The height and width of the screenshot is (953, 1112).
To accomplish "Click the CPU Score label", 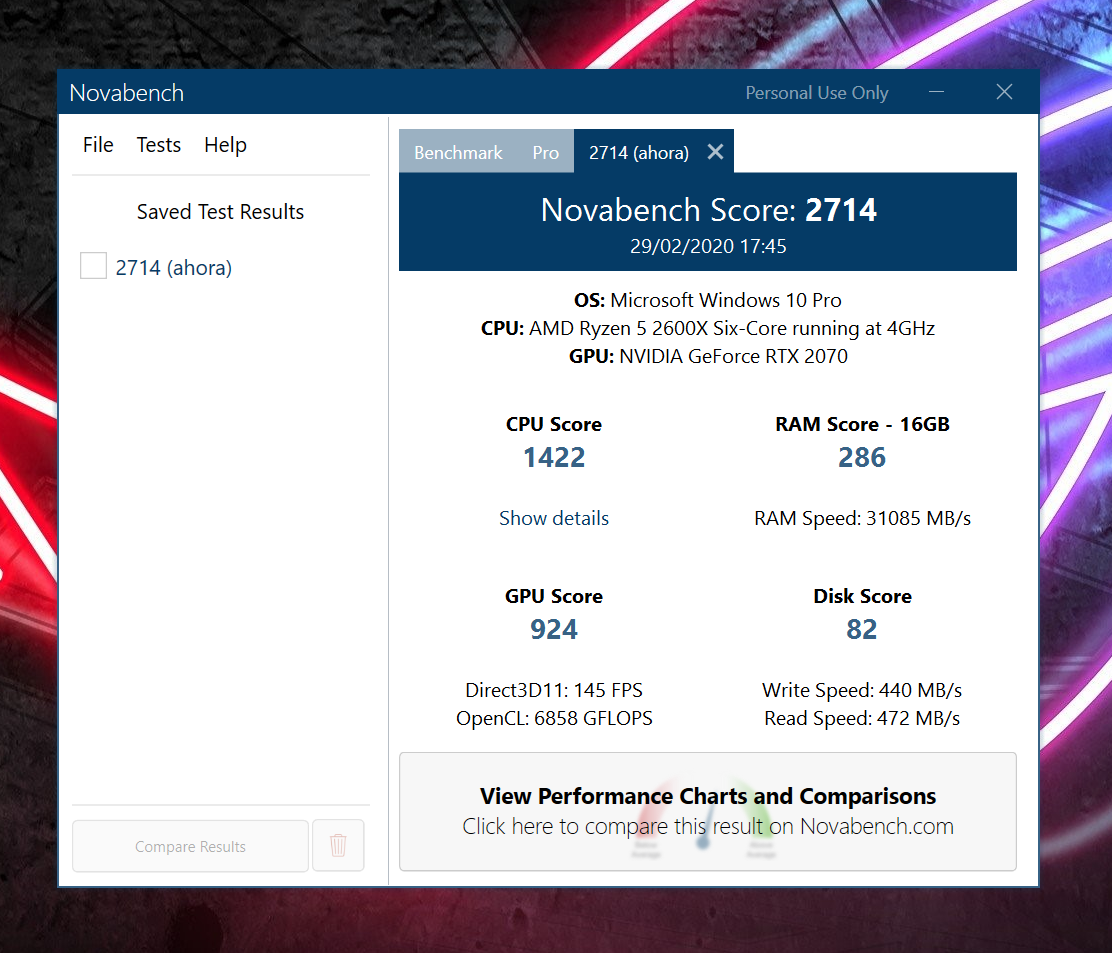I will point(554,424).
